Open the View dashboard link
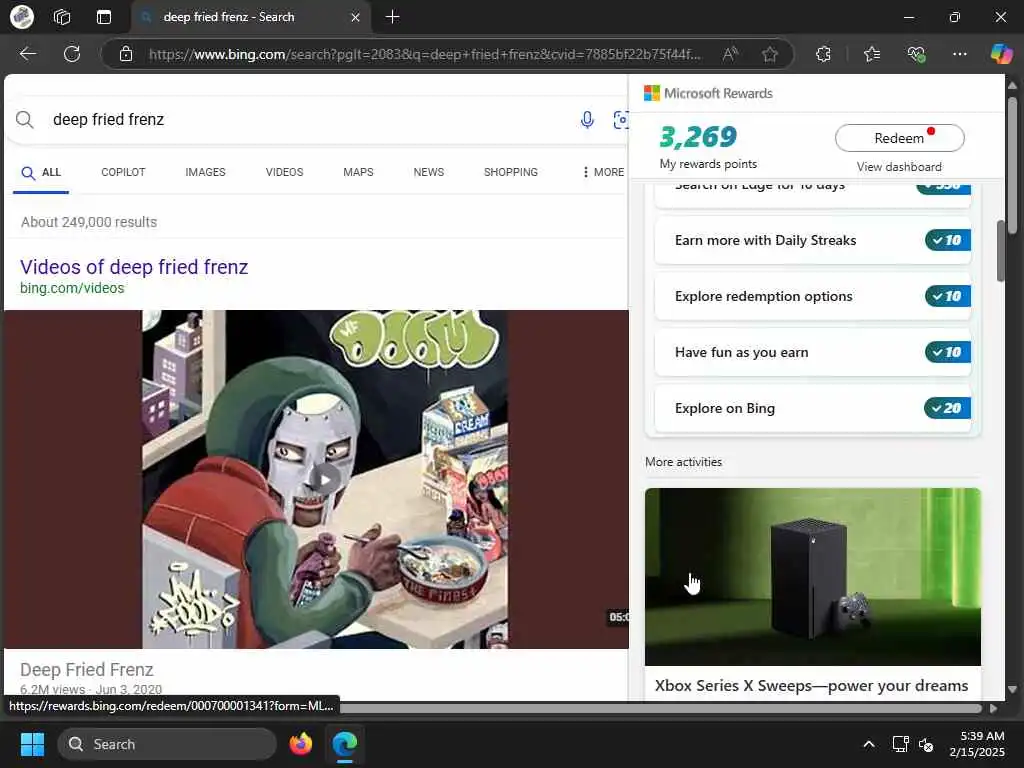The image size is (1024, 768). click(x=899, y=167)
